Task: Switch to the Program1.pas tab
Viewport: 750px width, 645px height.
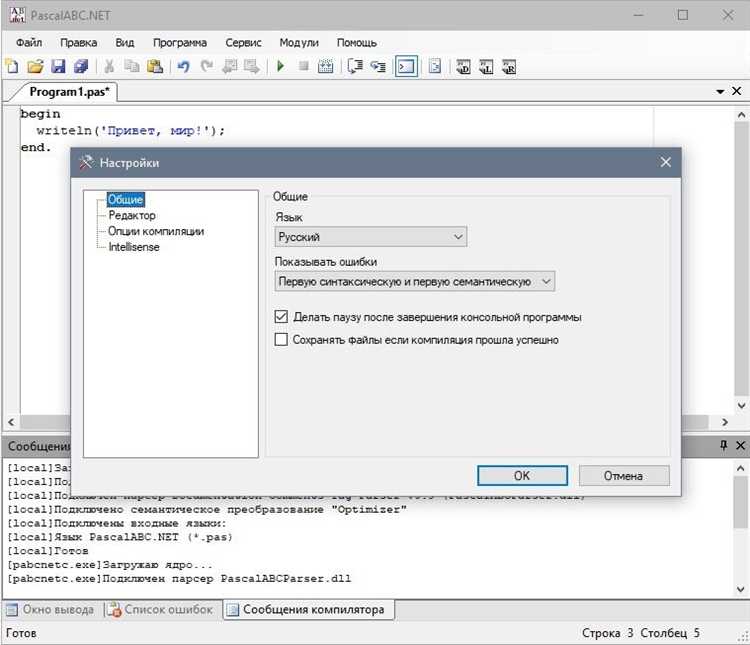Action: [69, 91]
